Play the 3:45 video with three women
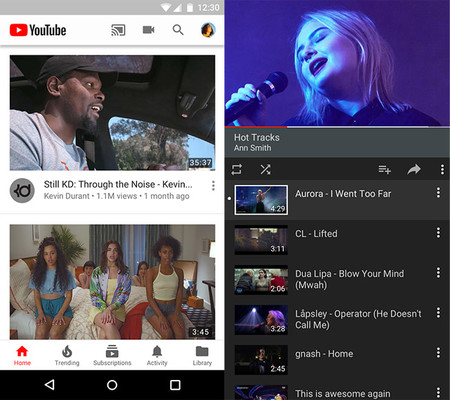This screenshot has width=450, height=400. point(112,282)
